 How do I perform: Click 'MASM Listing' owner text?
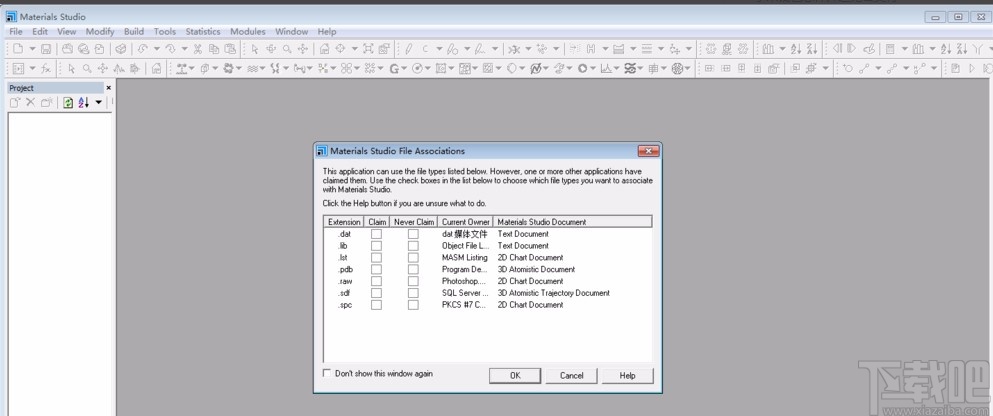tap(465, 258)
